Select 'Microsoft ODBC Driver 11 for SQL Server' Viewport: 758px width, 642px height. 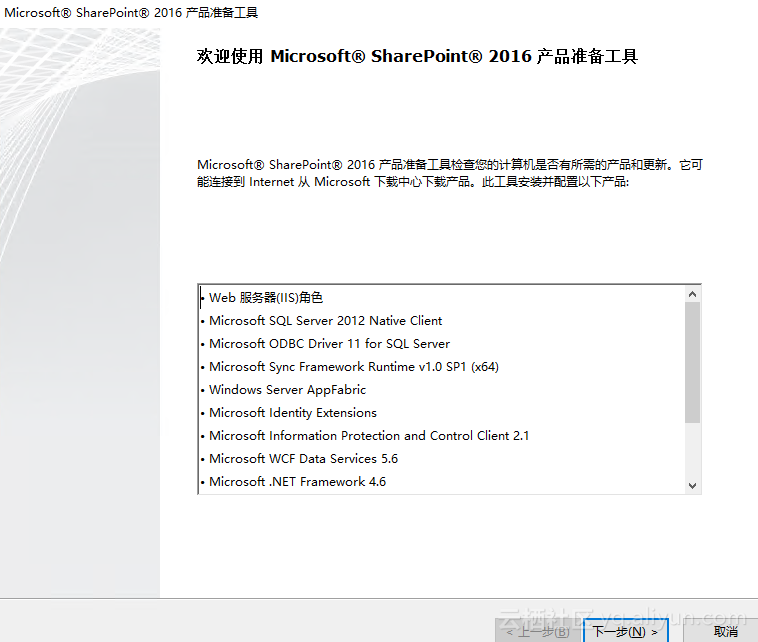click(329, 344)
